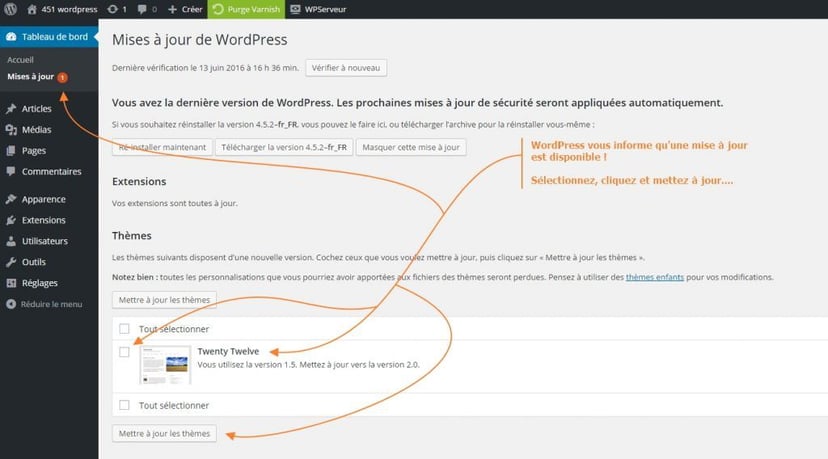The width and height of the screenshot is (828, 459).
Task: Collapse the sidebar with Réduire le menu
Action: pyautogui.click(x=50, y=304)
